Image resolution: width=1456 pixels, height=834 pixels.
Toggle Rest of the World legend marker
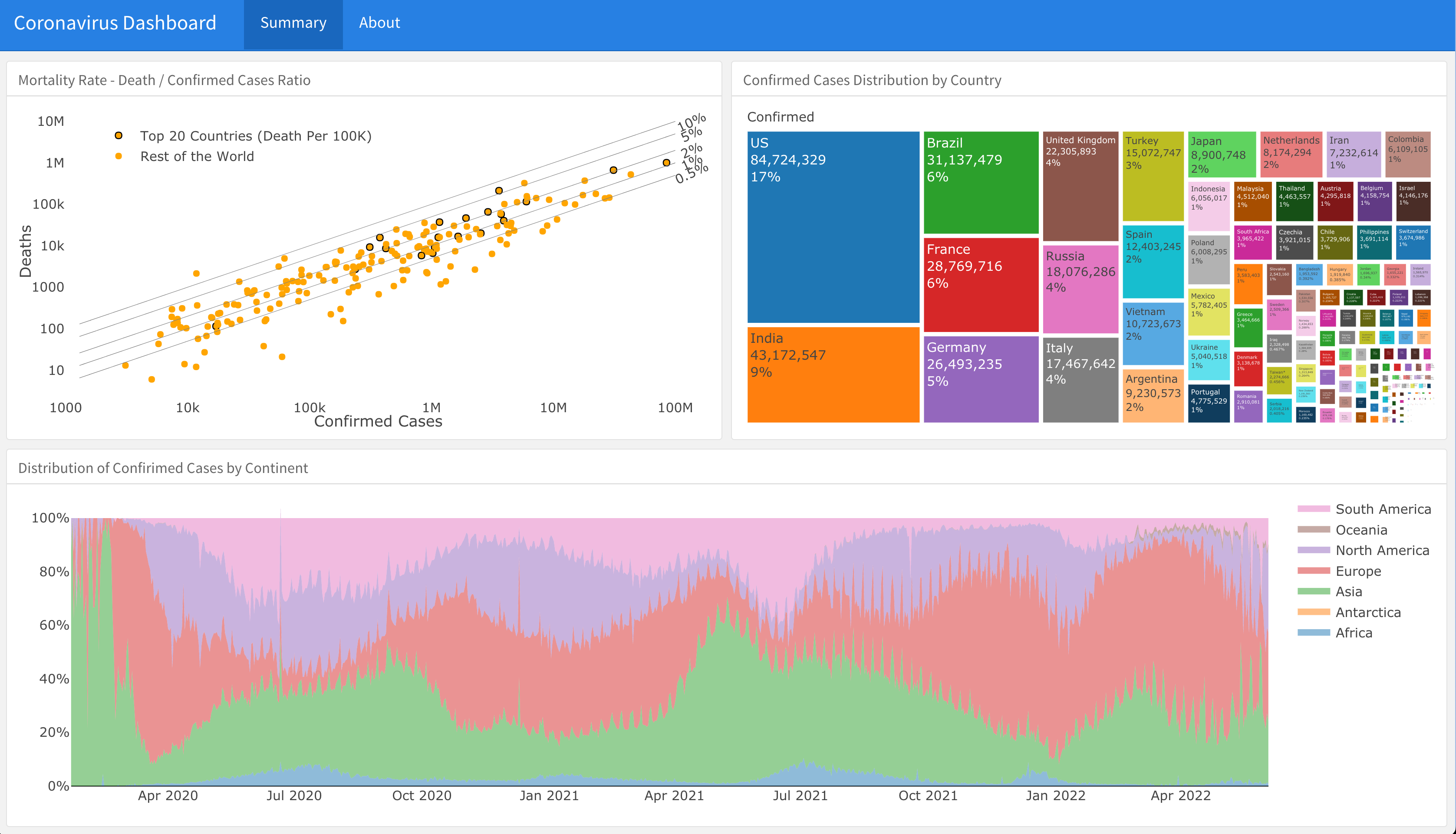(119, 156)
